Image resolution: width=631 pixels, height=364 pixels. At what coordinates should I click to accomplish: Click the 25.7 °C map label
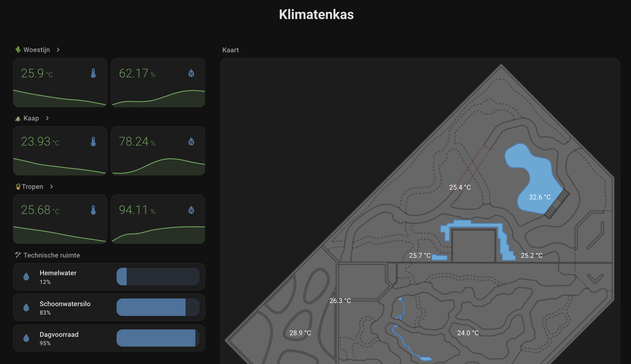click(420, 255)
